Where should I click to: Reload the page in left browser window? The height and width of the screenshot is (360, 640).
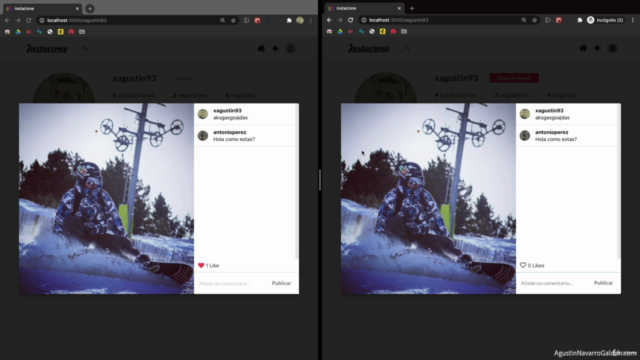click(29, 20)
